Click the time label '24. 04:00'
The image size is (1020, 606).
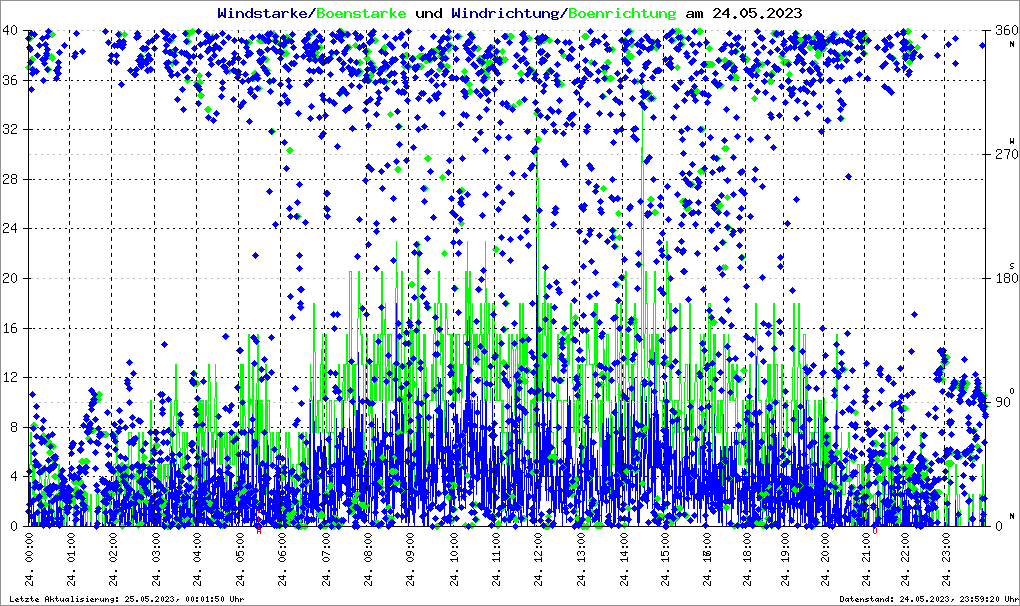(x=198, y=559)
